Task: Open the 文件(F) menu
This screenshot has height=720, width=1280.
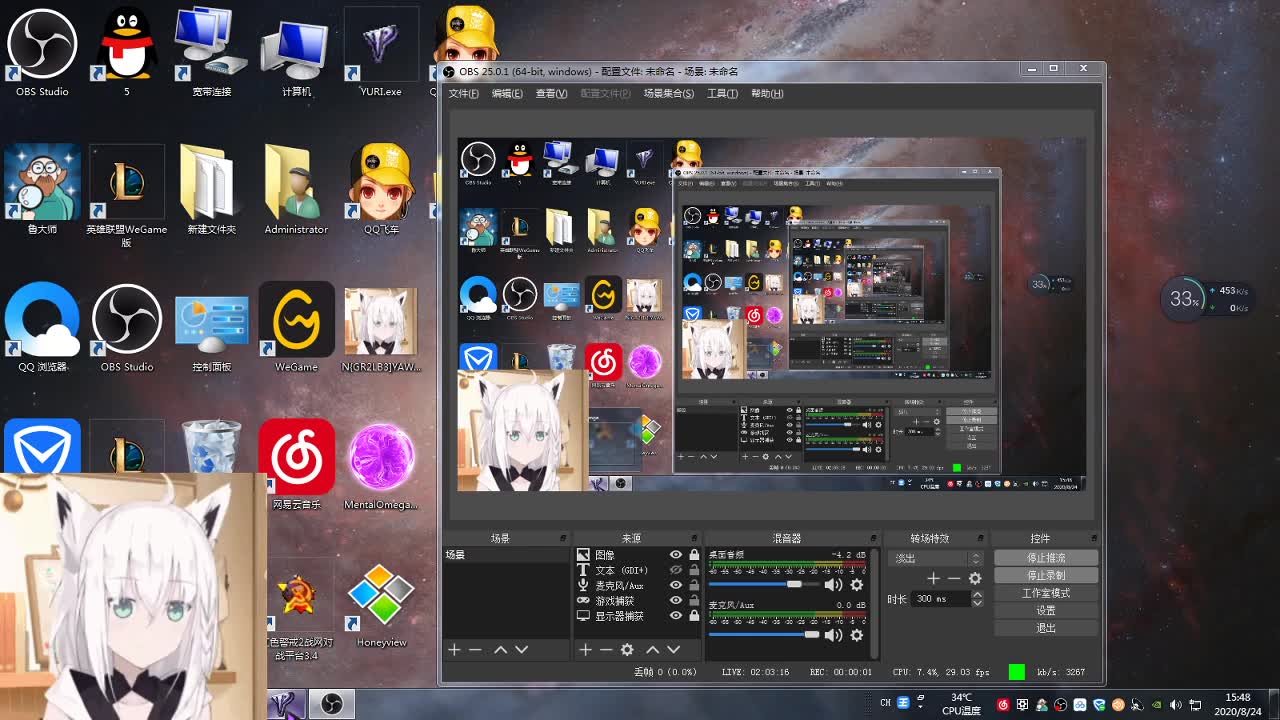Action: [x=464, y=93]
